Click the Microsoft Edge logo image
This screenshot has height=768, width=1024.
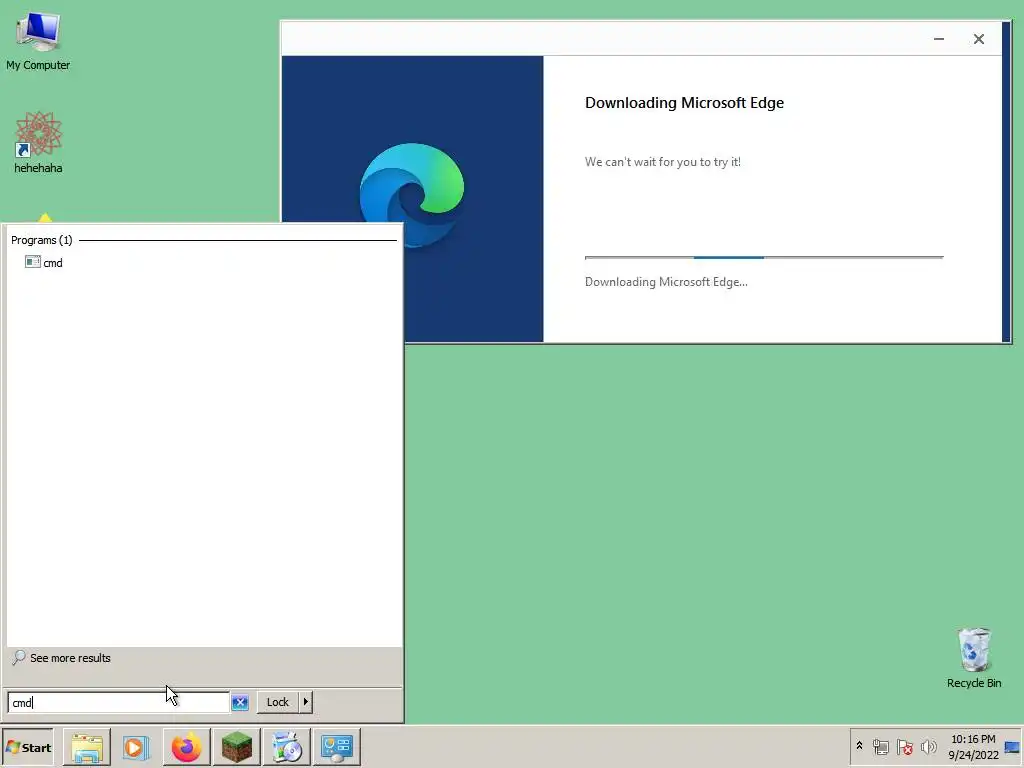(412, 195)
